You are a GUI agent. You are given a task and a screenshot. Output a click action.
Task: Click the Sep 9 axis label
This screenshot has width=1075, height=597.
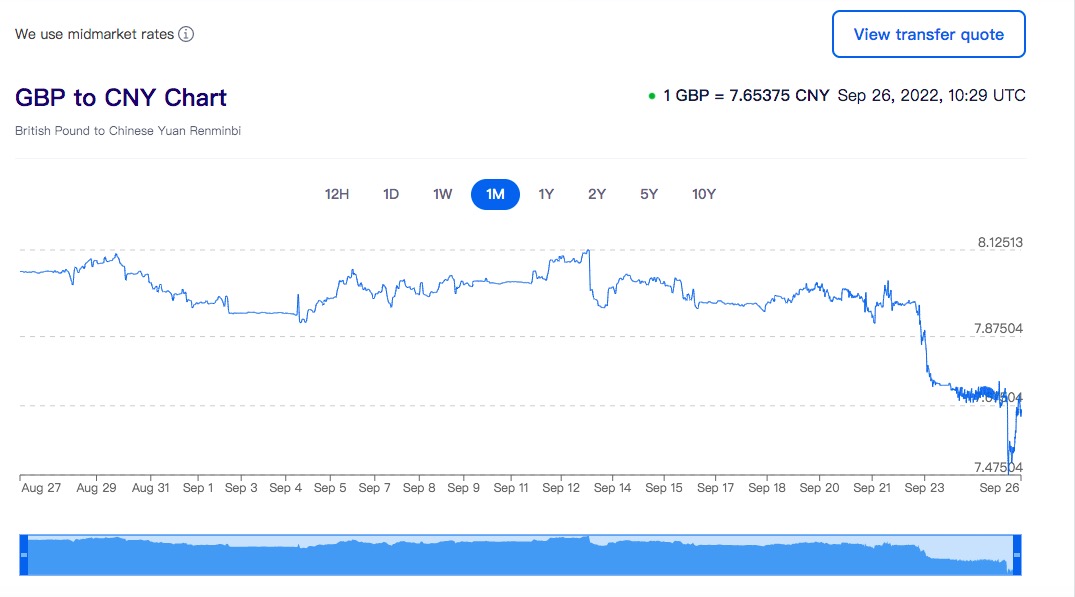point(463,487)
